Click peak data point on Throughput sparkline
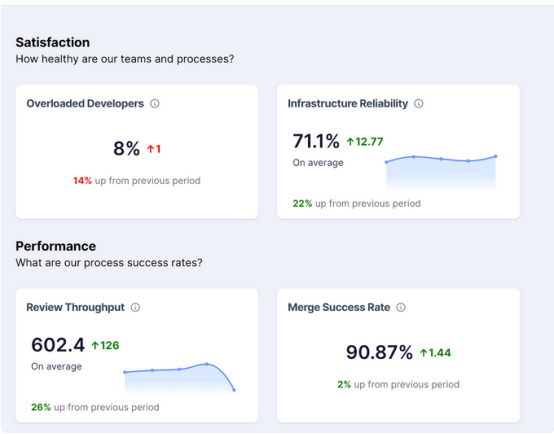This screenshot has width=554, height=434. click(207, 364)
